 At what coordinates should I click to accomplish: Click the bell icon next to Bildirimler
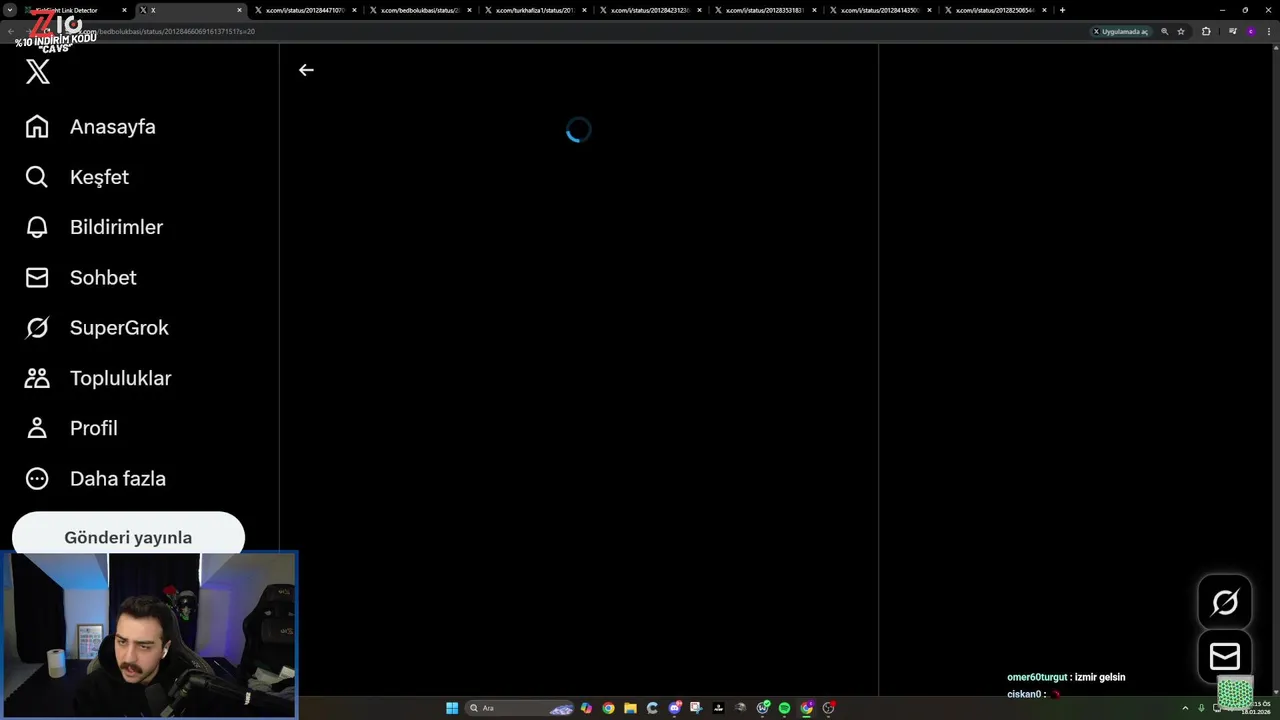pyautogui.click(x=37, y=227)
